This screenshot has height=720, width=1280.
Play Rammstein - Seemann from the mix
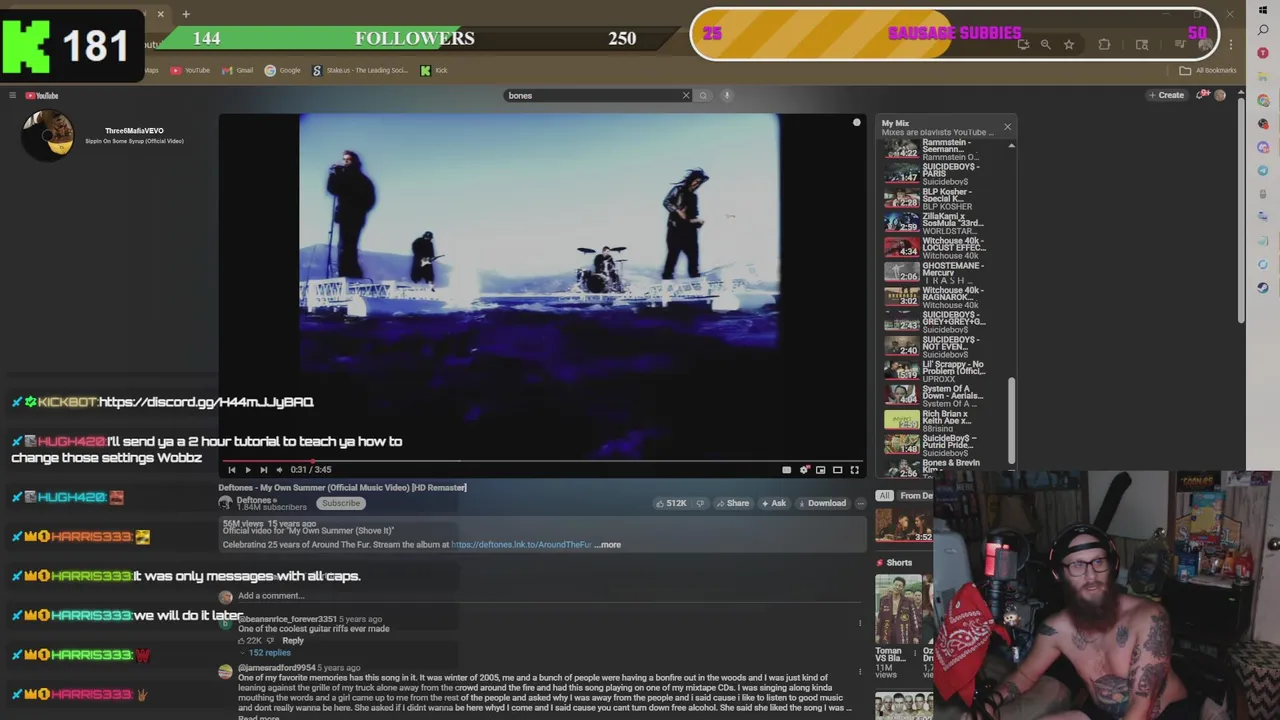[x=935, y=150]
